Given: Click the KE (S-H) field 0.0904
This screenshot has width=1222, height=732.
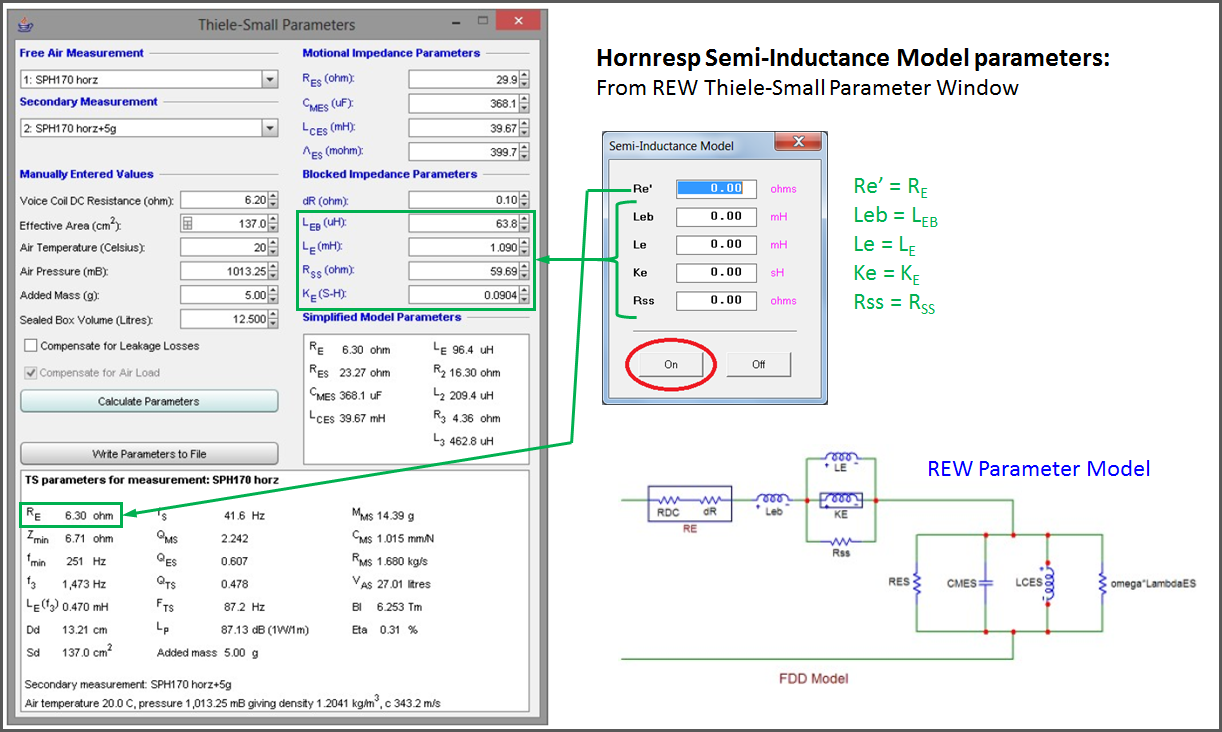Looking at the screenshot, I should [464, 295].
